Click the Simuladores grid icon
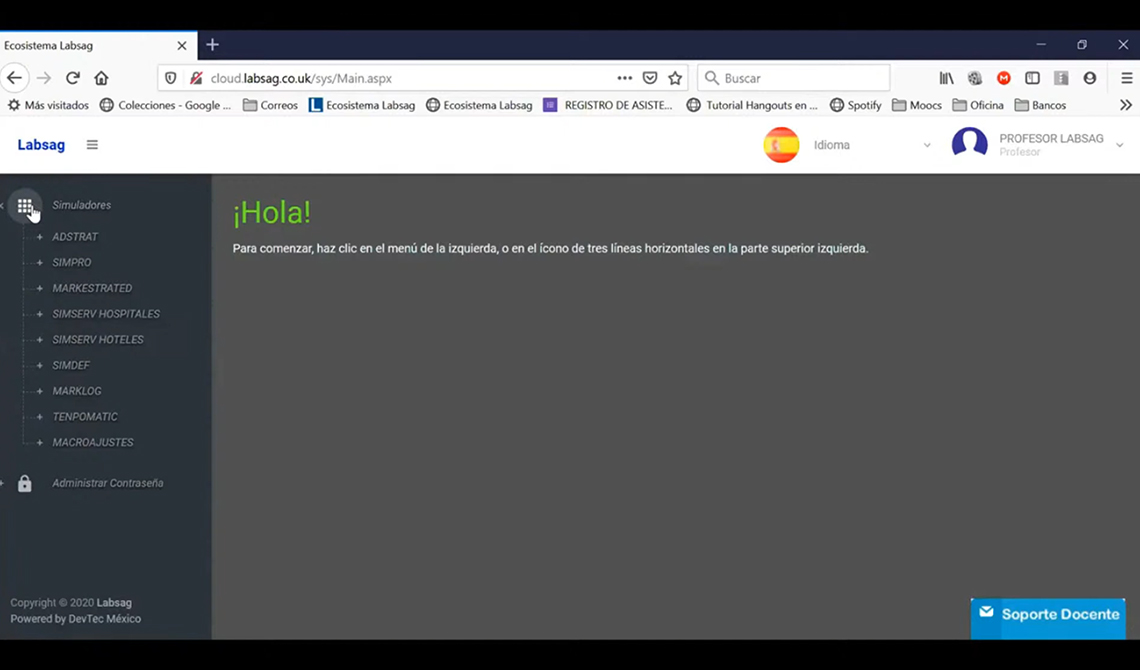Viewport: 1140px width, 670px height. click(x=25, y=206)
